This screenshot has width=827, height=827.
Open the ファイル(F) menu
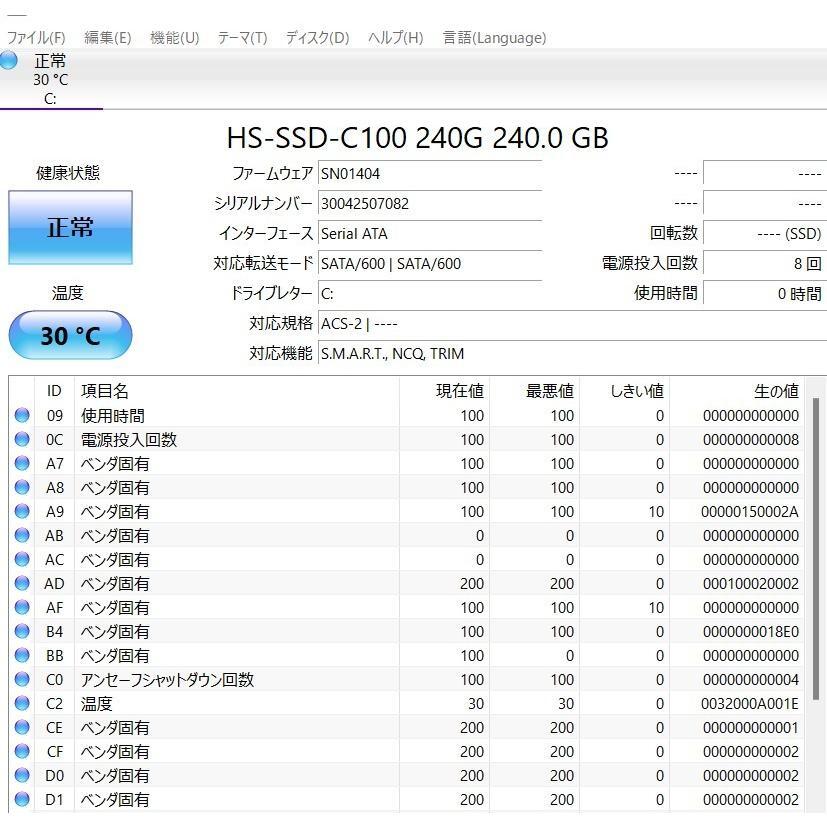(x=36, y=38)
